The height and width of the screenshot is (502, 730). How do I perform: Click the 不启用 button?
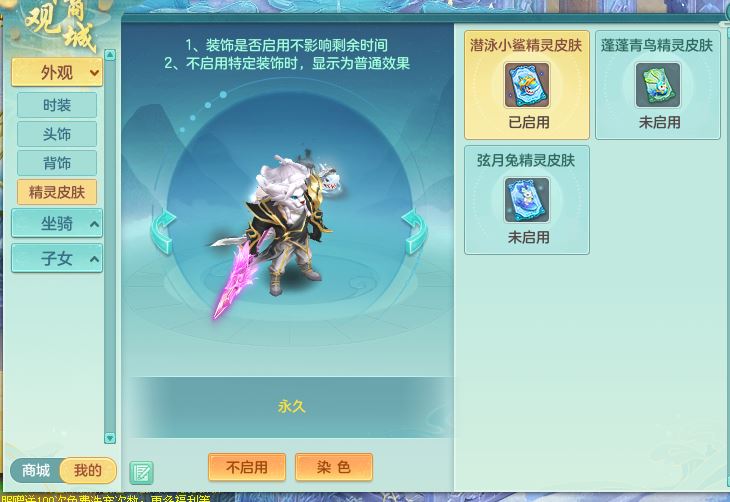pyautogui.click(x=247, y=467)
